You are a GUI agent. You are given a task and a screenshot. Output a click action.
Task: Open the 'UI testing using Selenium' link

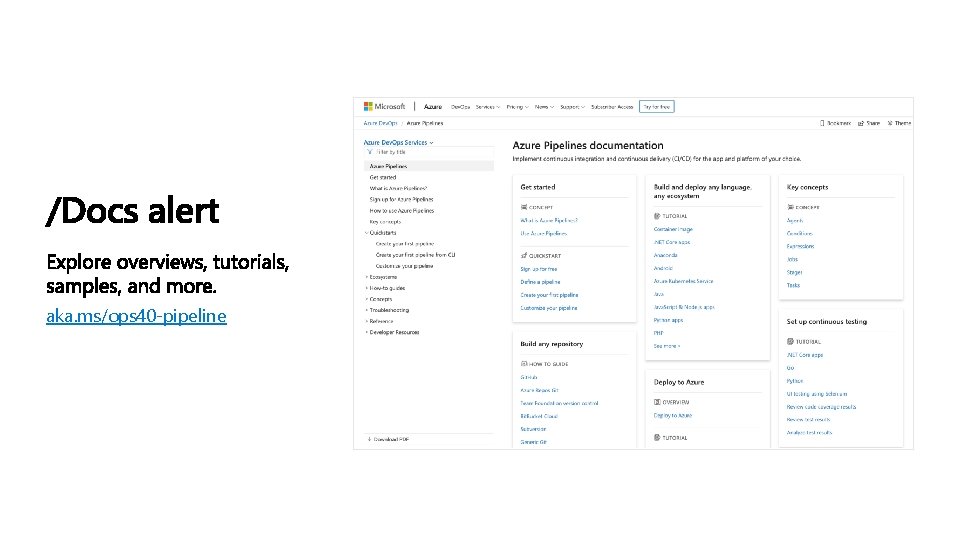point(817,394)
